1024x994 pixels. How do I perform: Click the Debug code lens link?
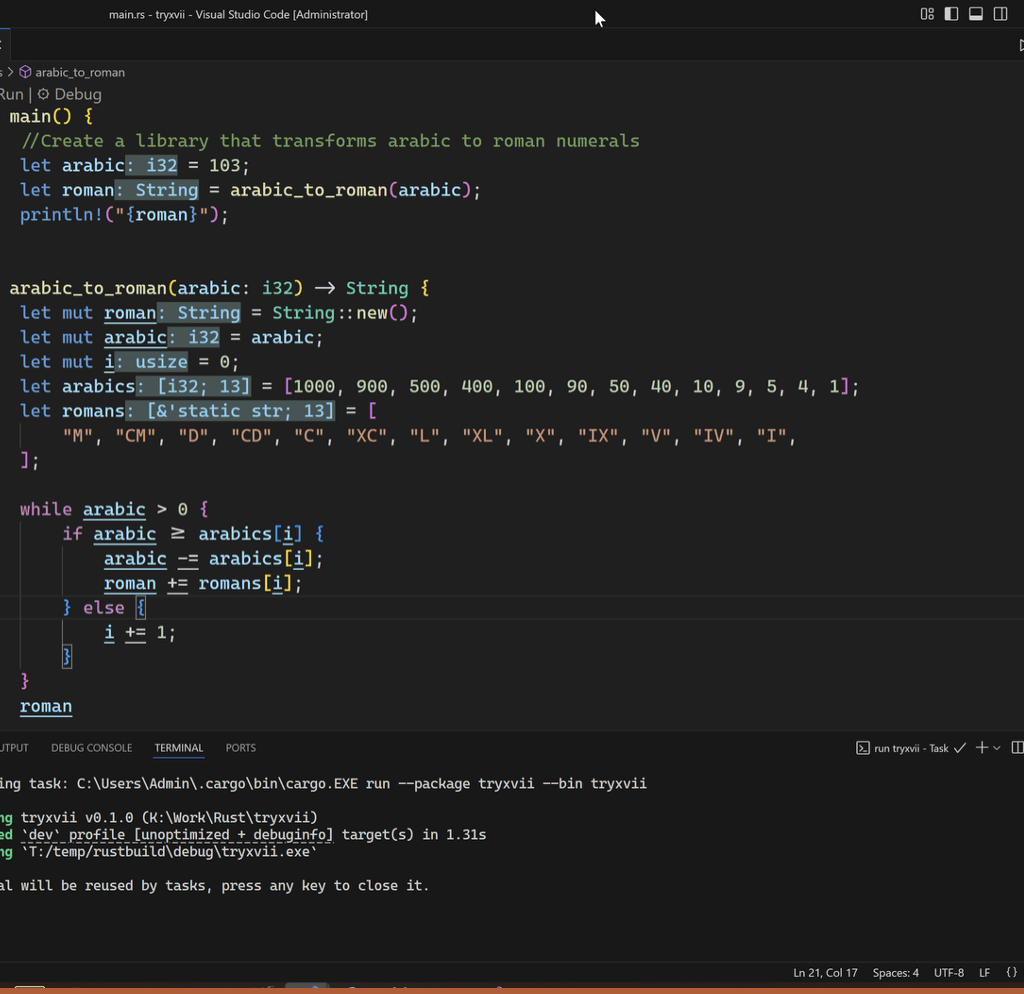point(78,94)
